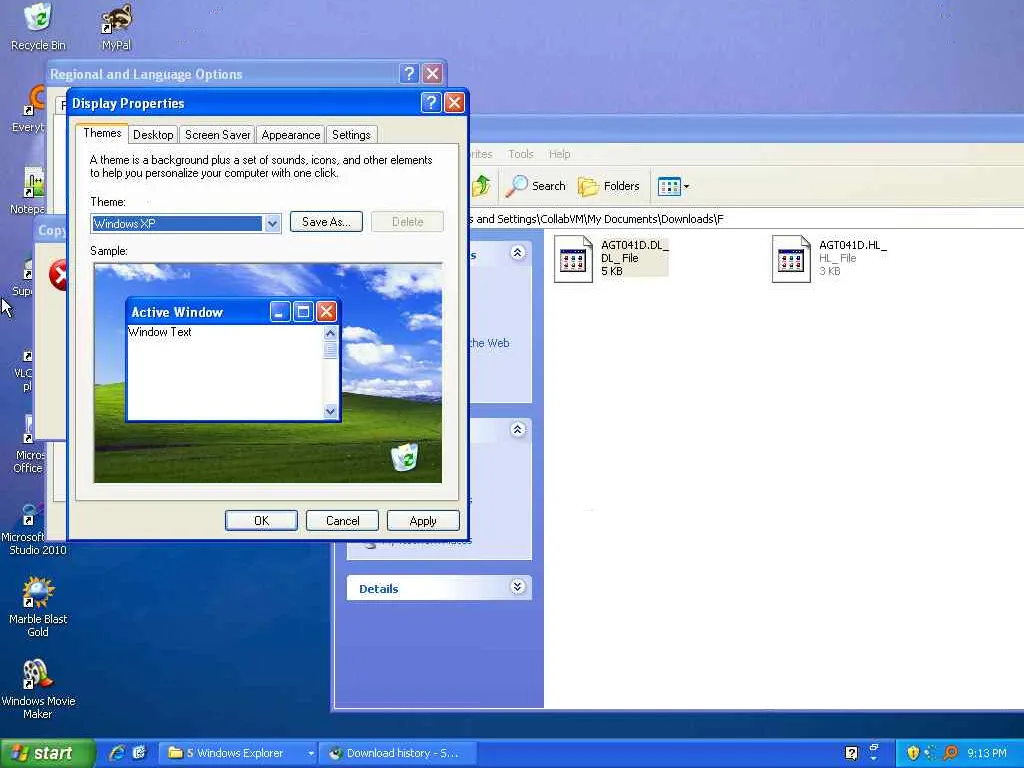
Task: Open Windows Movie Maker desktop shortcut
Action: 38,689
